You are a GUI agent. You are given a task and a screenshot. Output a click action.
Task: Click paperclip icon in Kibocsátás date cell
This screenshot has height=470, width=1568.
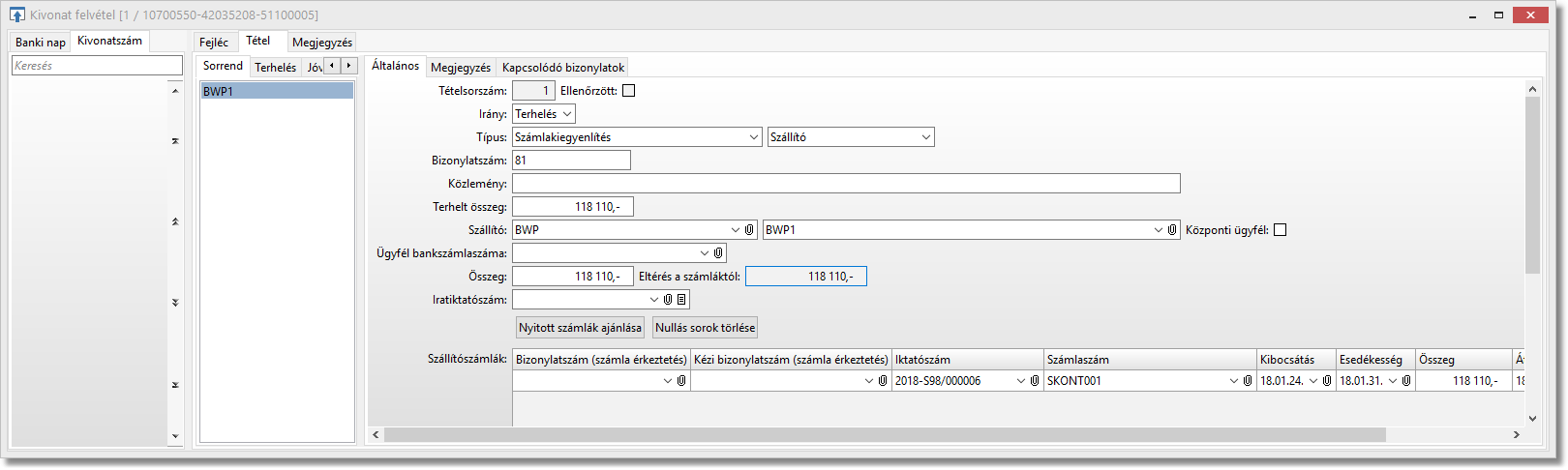point(1327,381)
